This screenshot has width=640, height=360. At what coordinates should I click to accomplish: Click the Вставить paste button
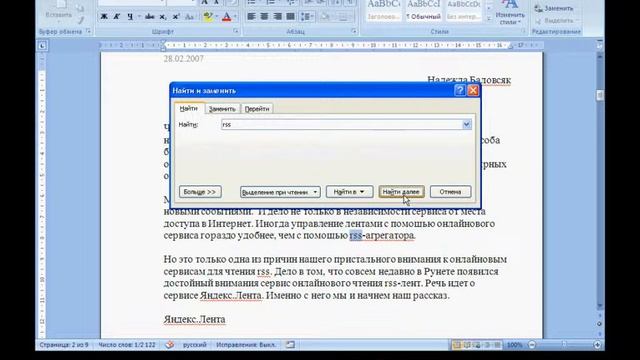click(x=58, y=10)
